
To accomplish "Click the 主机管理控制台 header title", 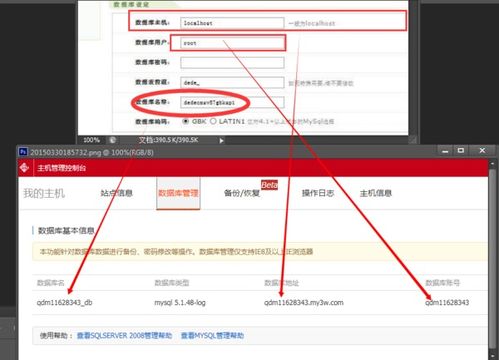I will pos(62,168).
